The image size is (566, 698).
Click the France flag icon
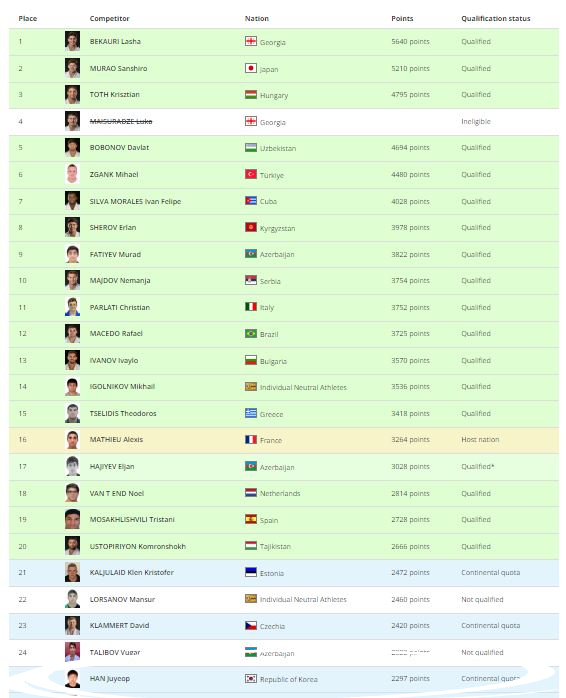point(251,440)
